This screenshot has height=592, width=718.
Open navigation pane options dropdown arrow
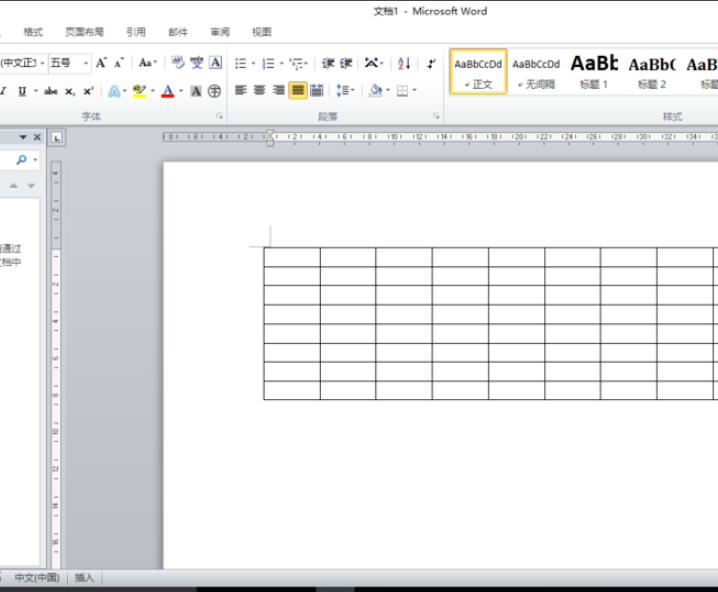(23, 137)
